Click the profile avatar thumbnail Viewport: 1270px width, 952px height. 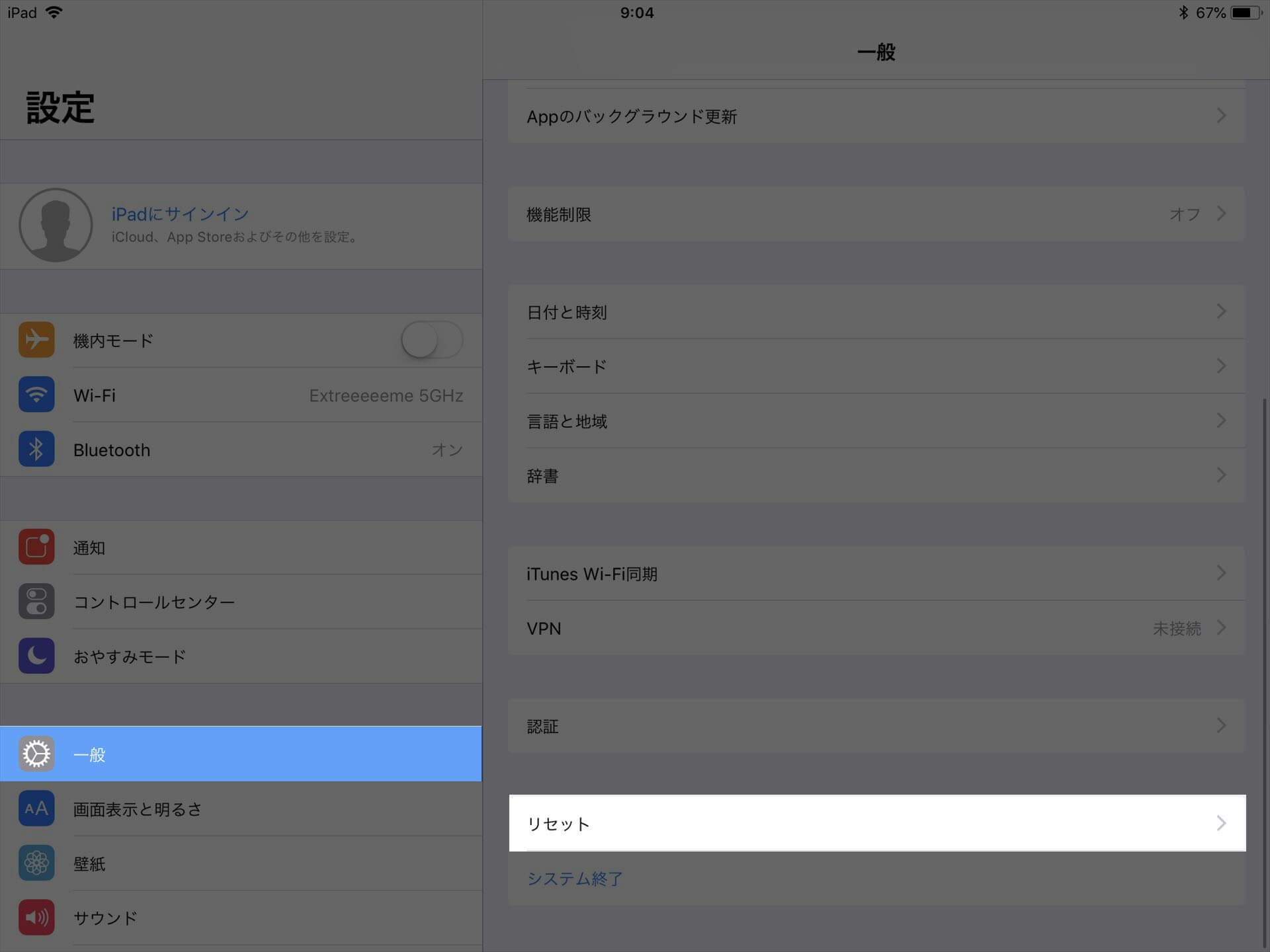point(56,225)
